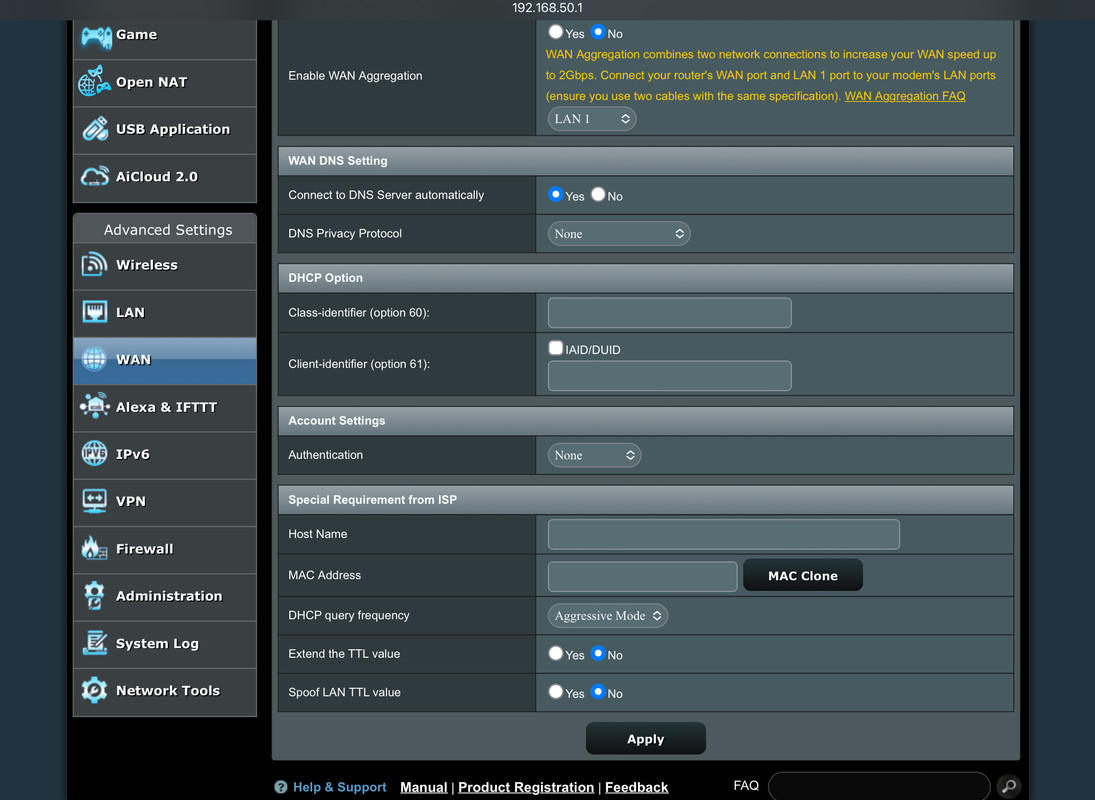The width and height of the screenshot is (1095, 800).
Task: Click the Client-identifier (option 61) text field
Action: coord(670,376)
